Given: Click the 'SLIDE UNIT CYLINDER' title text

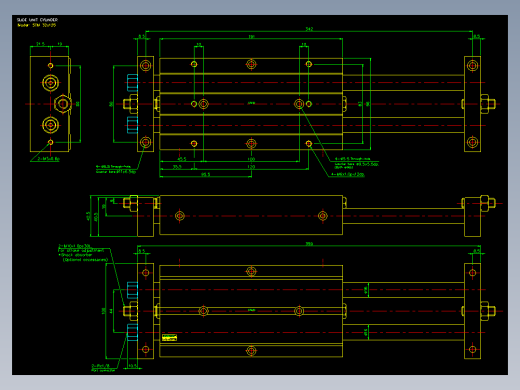Looking at the screenshot, I should (x=37, y=20).
